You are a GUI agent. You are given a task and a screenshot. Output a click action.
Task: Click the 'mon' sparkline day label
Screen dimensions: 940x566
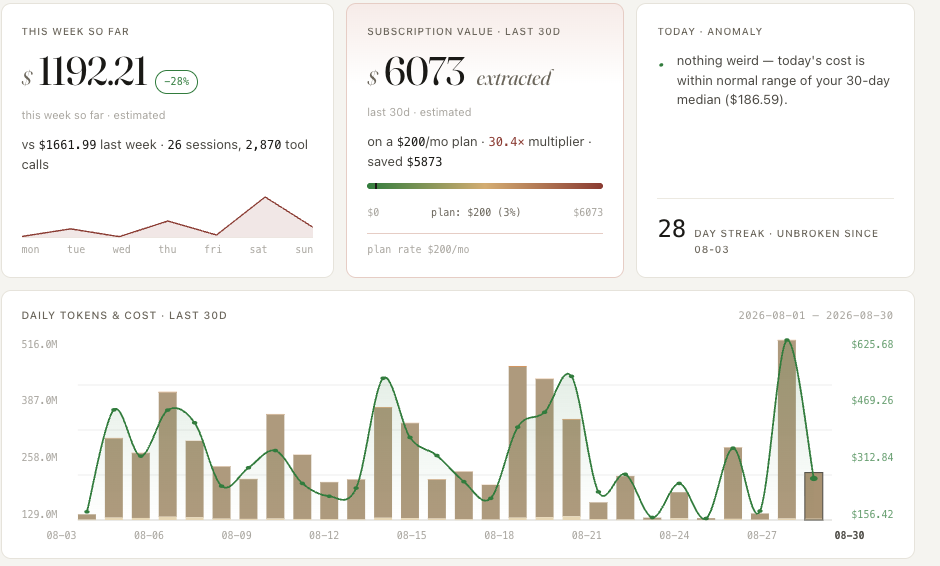tap(31, 249)
